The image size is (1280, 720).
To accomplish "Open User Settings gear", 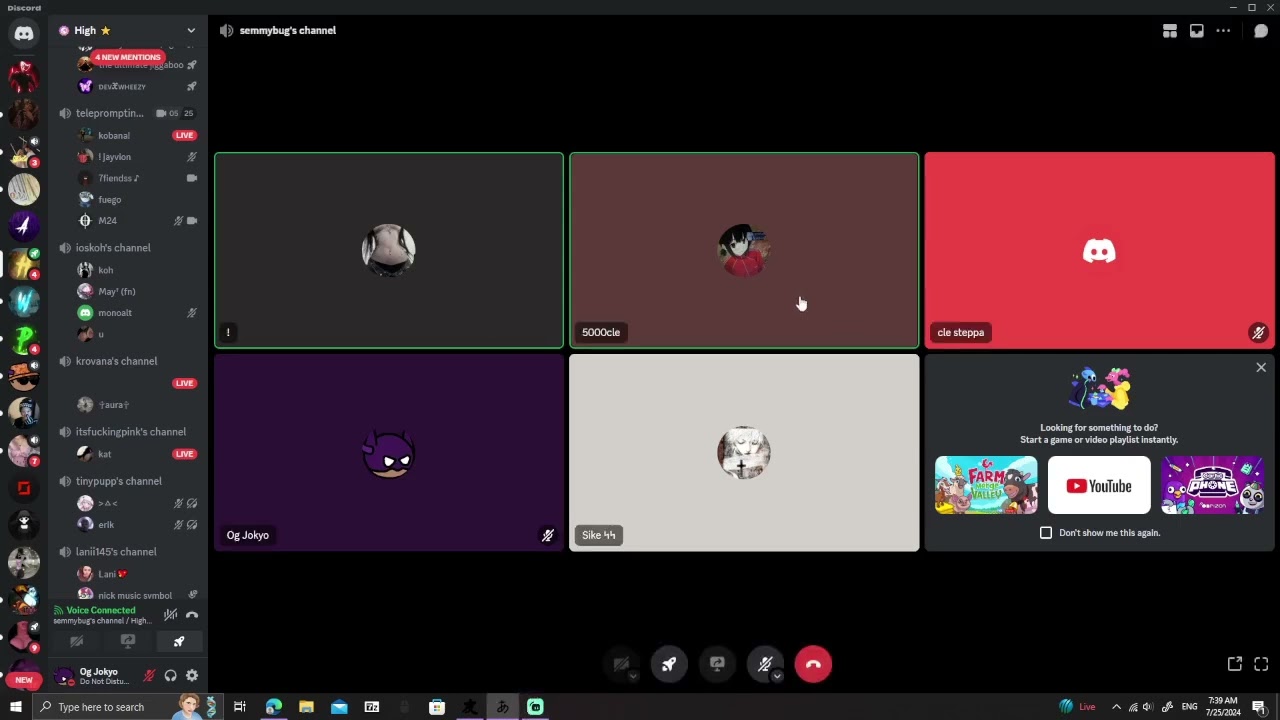I will point(192,676).
